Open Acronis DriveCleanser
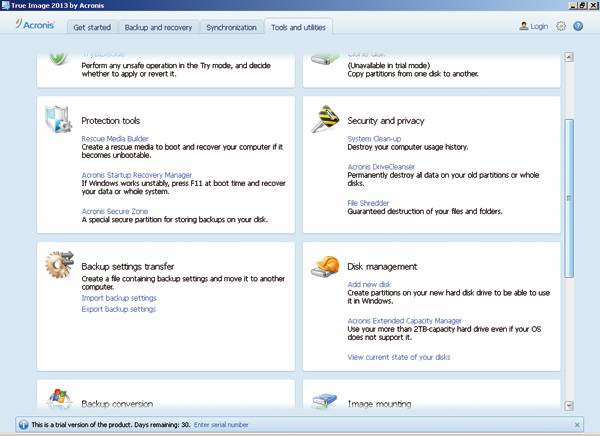This screenshot has height=436, width=600. click(381, 167)
